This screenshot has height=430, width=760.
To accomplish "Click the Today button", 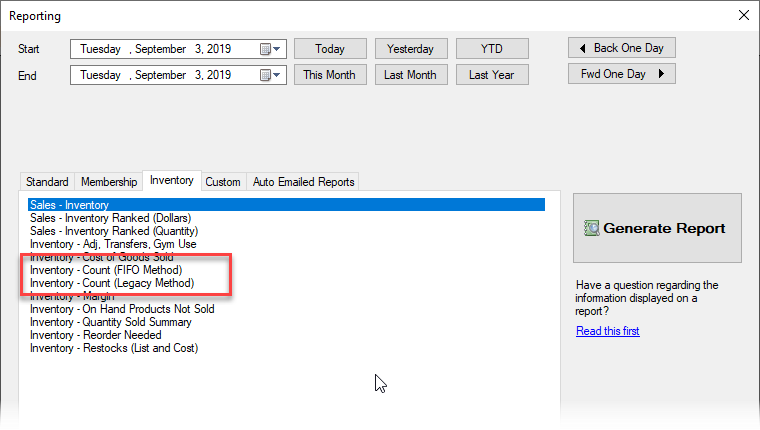I will pos(329,48).
